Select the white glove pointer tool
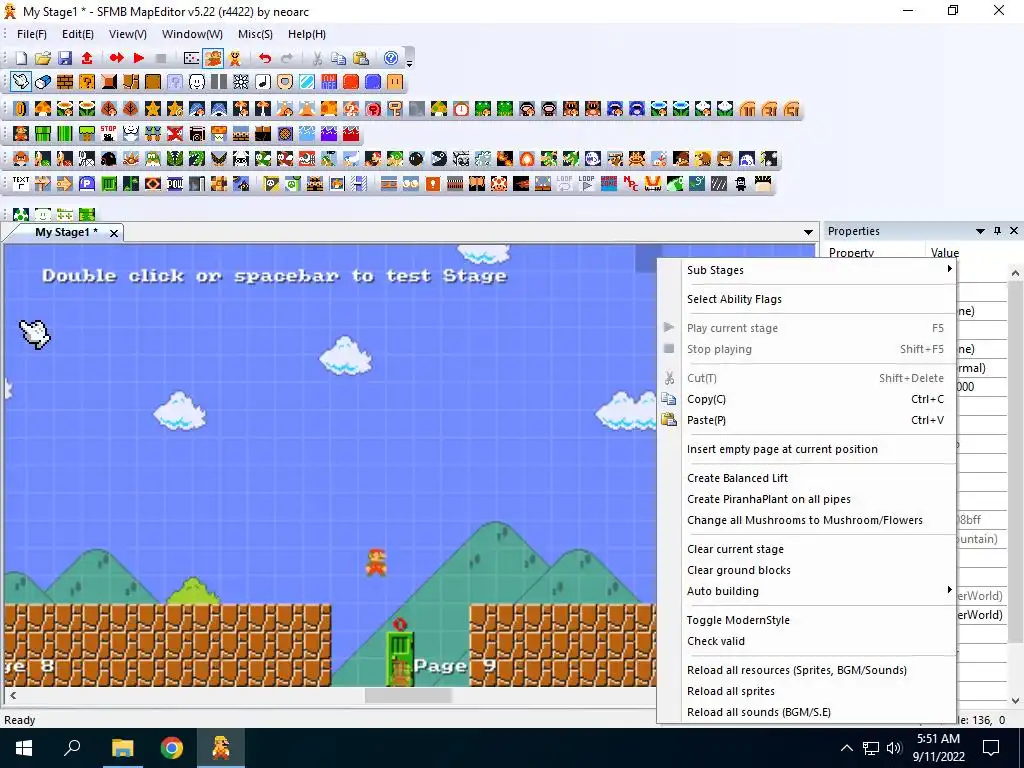The image size is (1024, 768). [21, 82]
